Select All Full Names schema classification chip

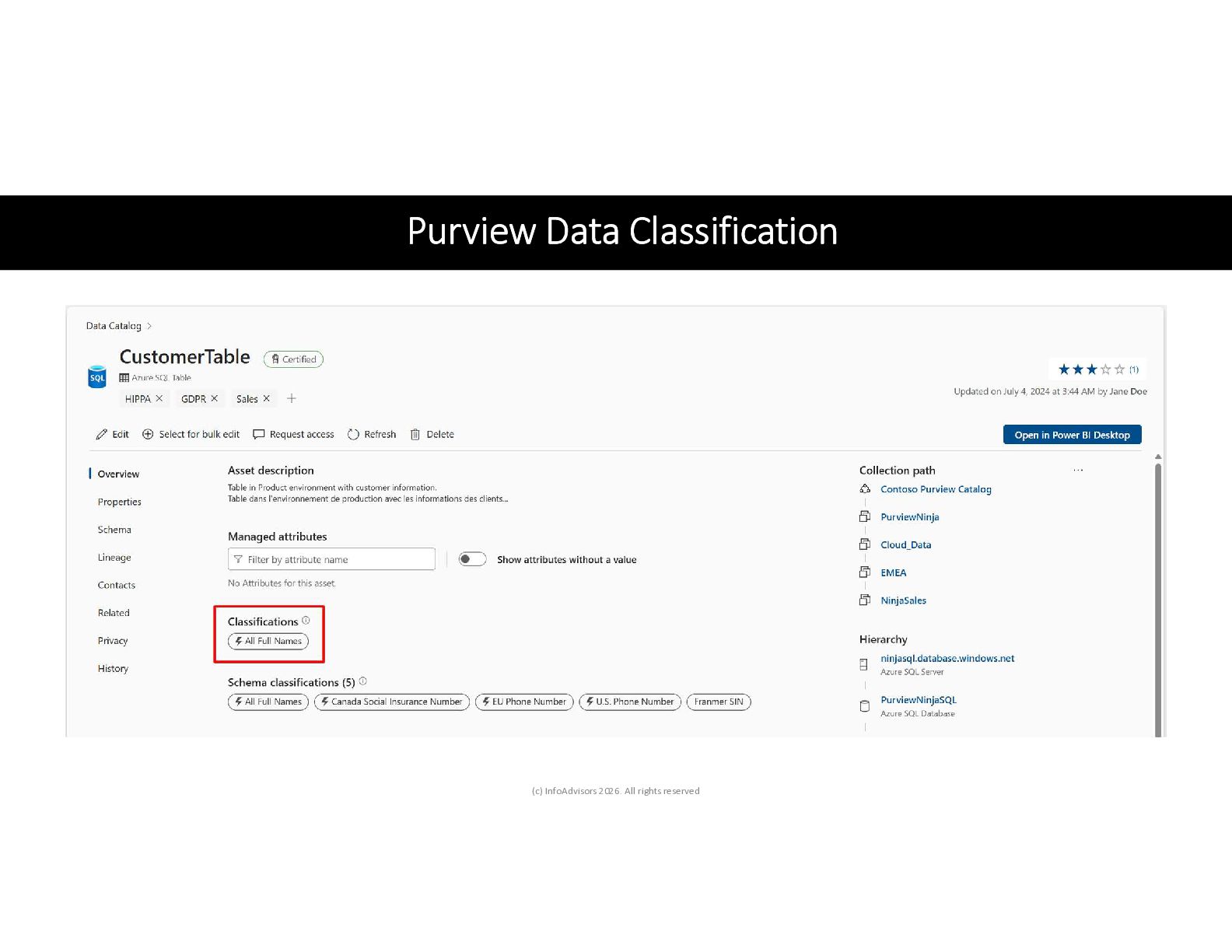pos(268,702)
